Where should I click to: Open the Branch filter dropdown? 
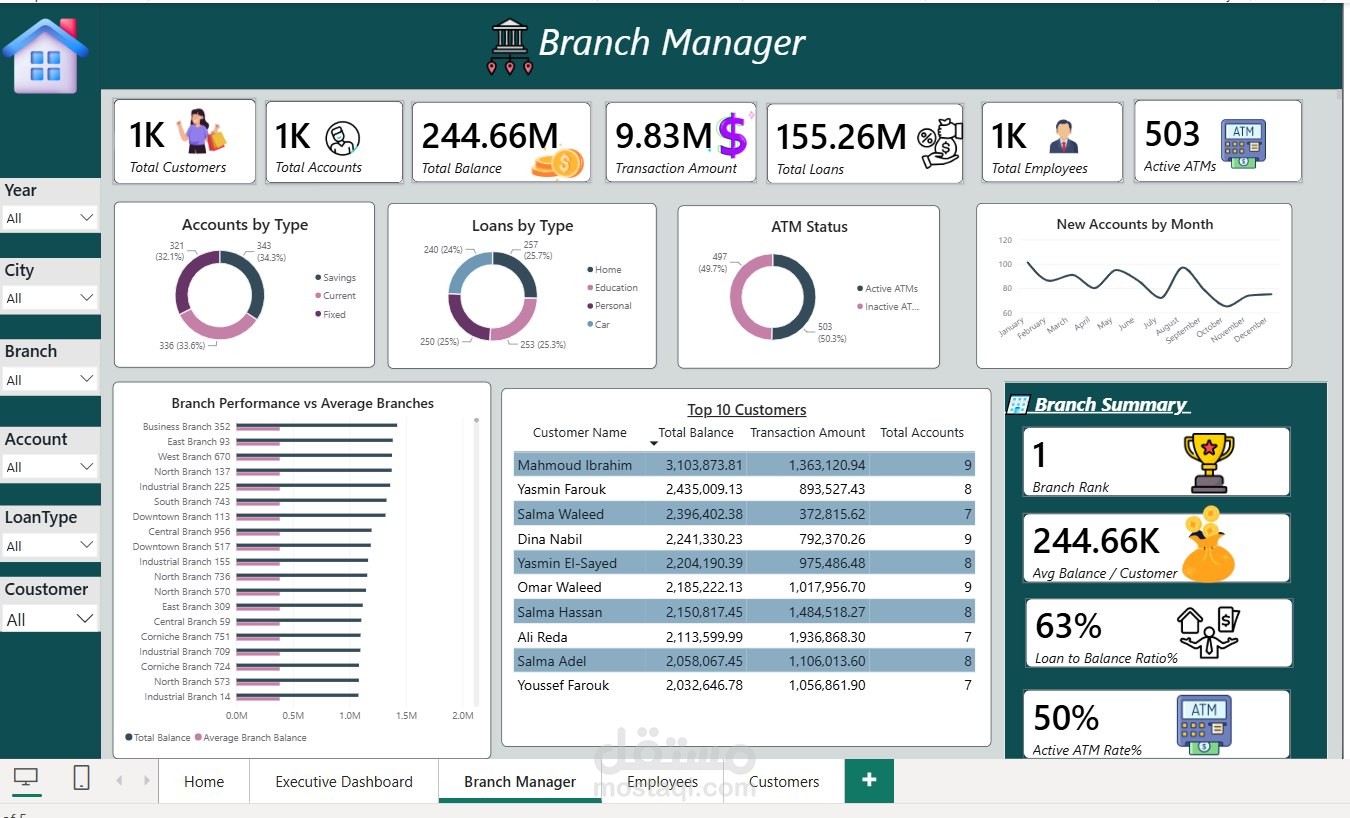click(49, 380)
